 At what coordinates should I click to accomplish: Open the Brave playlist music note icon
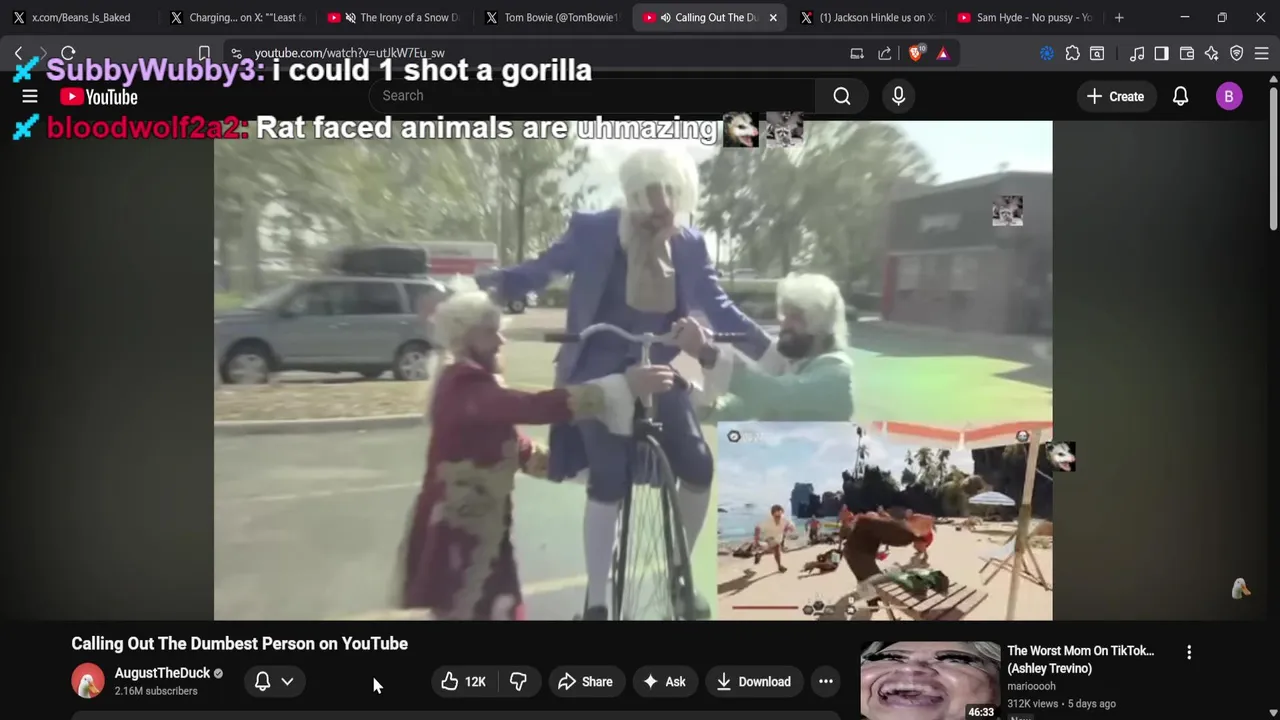[1137, 53]
